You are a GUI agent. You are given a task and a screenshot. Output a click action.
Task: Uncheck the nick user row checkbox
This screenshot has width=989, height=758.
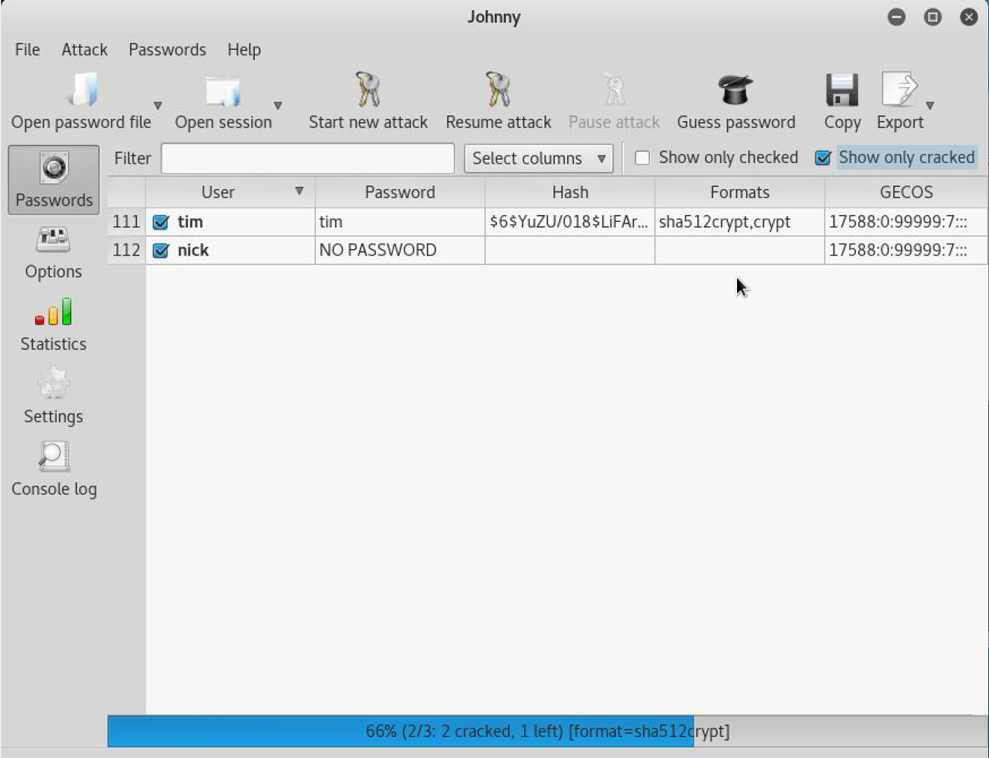(161, 250)
